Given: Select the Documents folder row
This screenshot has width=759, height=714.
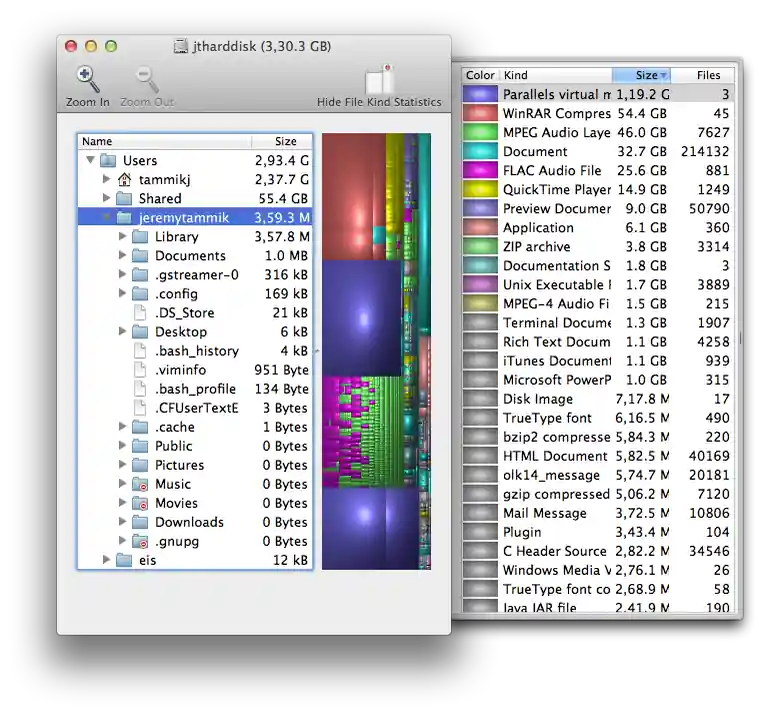Looking at the screenshot, I should 190,256.
